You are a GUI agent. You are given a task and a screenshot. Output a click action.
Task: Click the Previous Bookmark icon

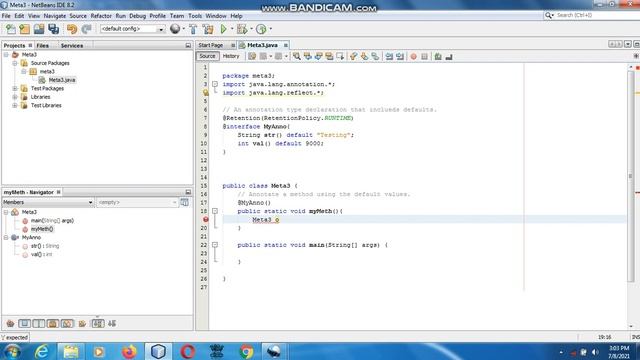tap(353, 56)
